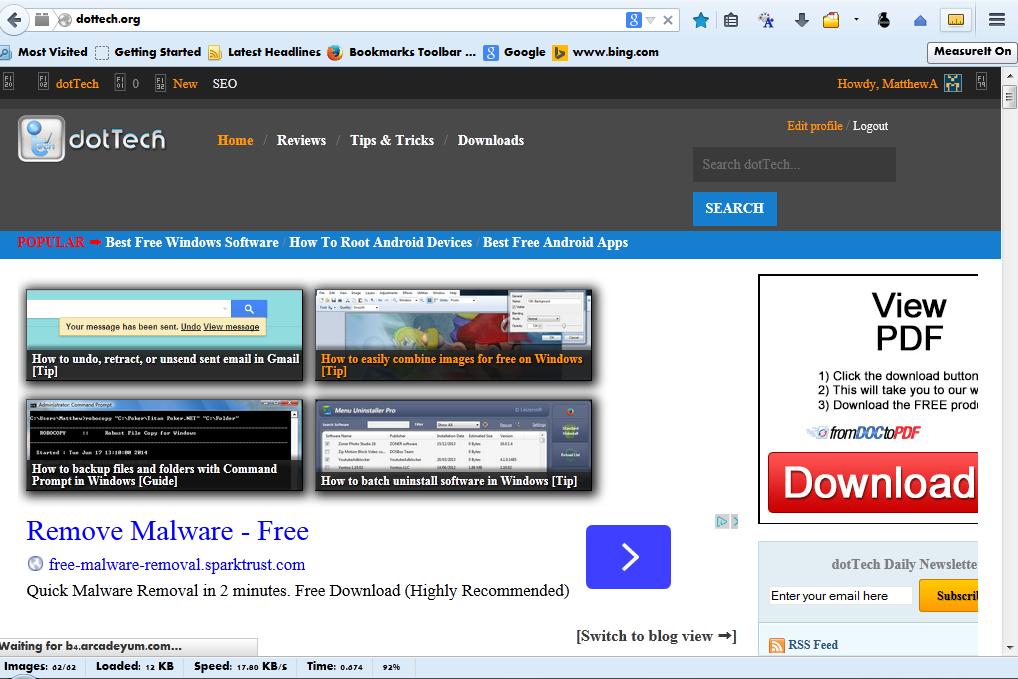Click the orange RSS Feed icon
1018x679 pixels.
pos(776,645)
